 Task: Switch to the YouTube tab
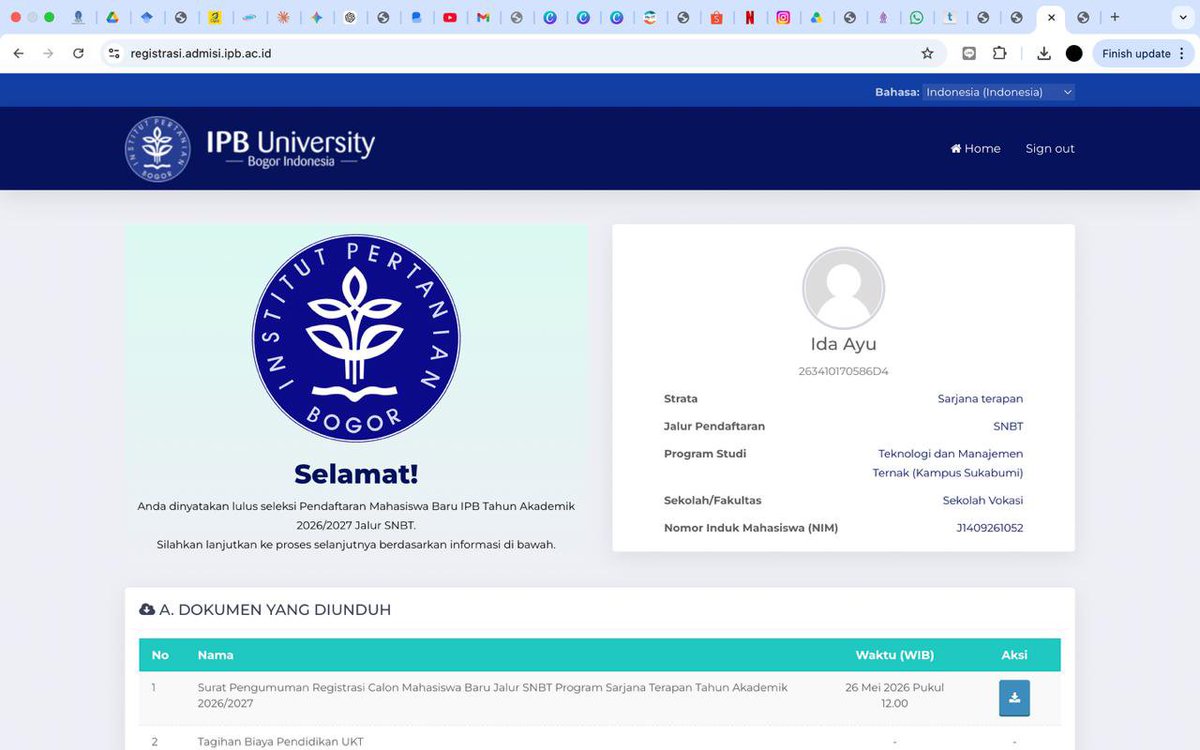[450, 17]
